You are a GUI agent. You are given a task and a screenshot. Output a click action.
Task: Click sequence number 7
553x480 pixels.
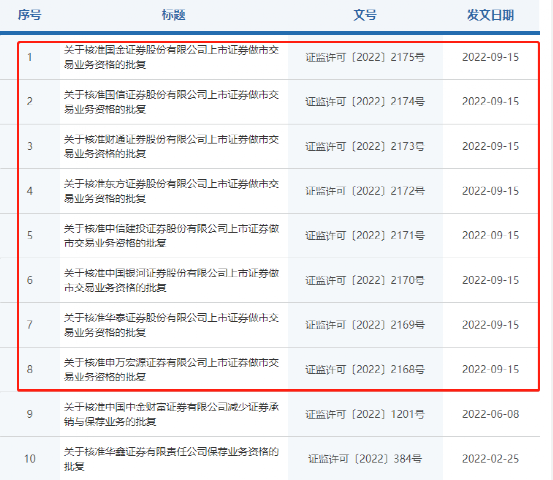pos(30,325)
